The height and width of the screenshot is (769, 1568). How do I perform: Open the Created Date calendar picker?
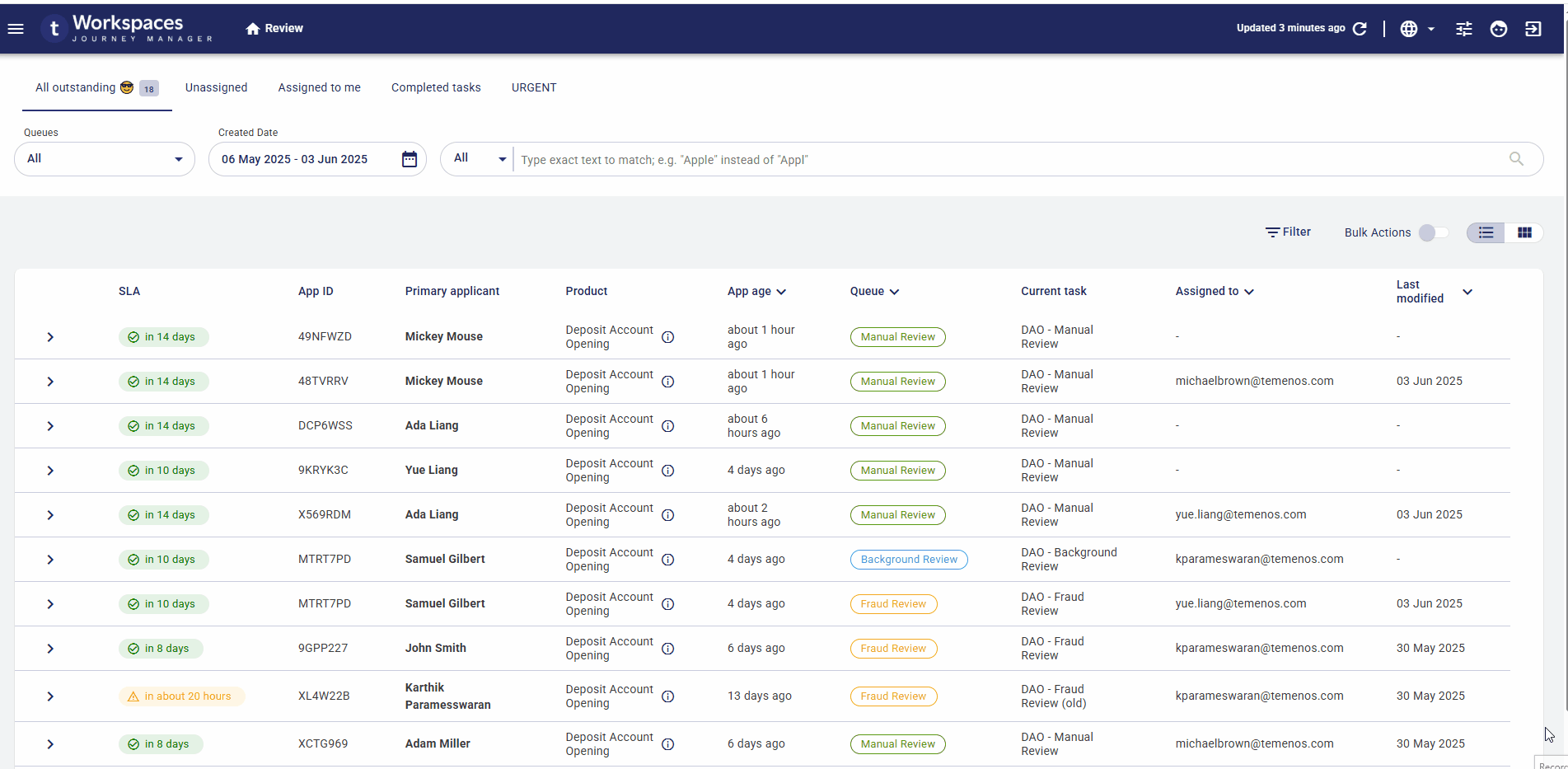410,159
